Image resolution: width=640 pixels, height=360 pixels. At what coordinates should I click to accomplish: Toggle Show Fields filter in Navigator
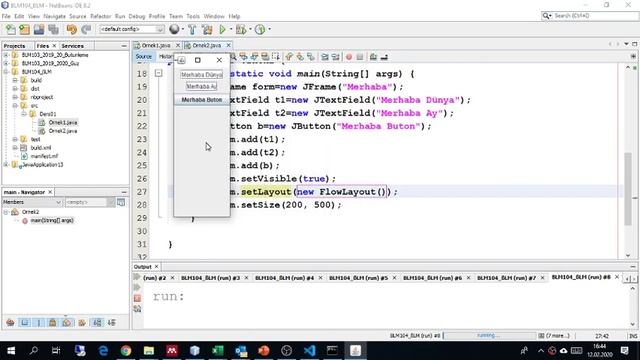(x=25, y=322)
